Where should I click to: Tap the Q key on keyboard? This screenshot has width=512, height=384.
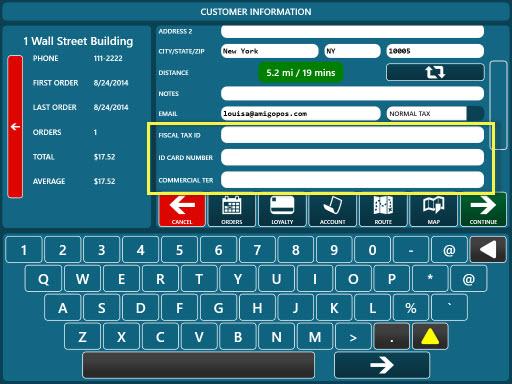point(43,279)
